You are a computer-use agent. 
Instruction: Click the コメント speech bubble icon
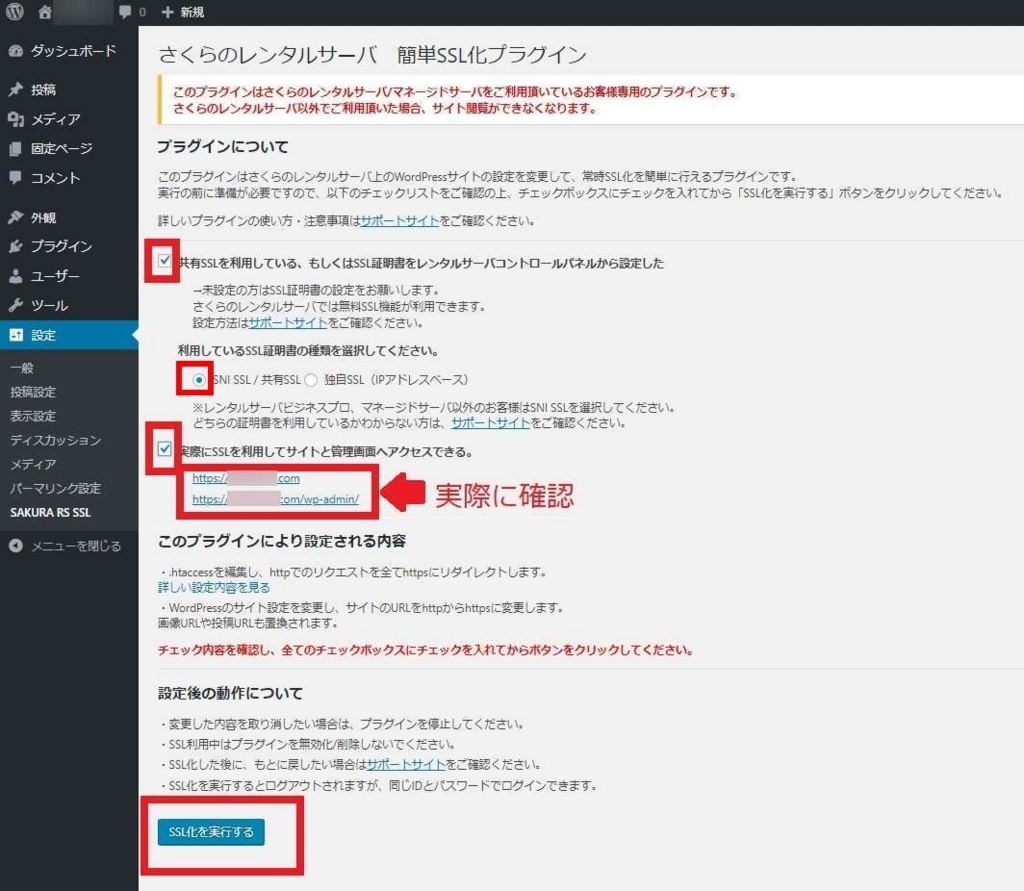(16, 177)
